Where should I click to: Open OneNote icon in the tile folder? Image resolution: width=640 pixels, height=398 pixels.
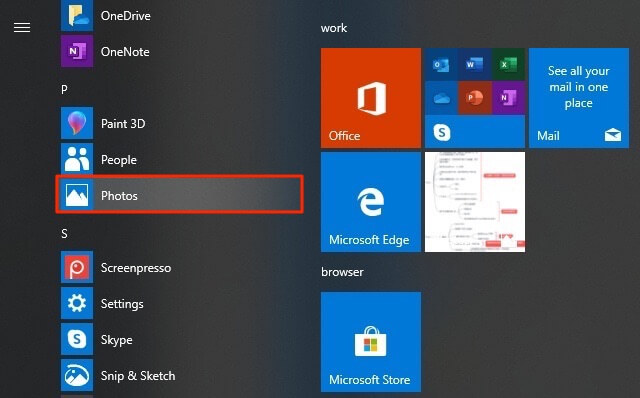pos(508,98)
